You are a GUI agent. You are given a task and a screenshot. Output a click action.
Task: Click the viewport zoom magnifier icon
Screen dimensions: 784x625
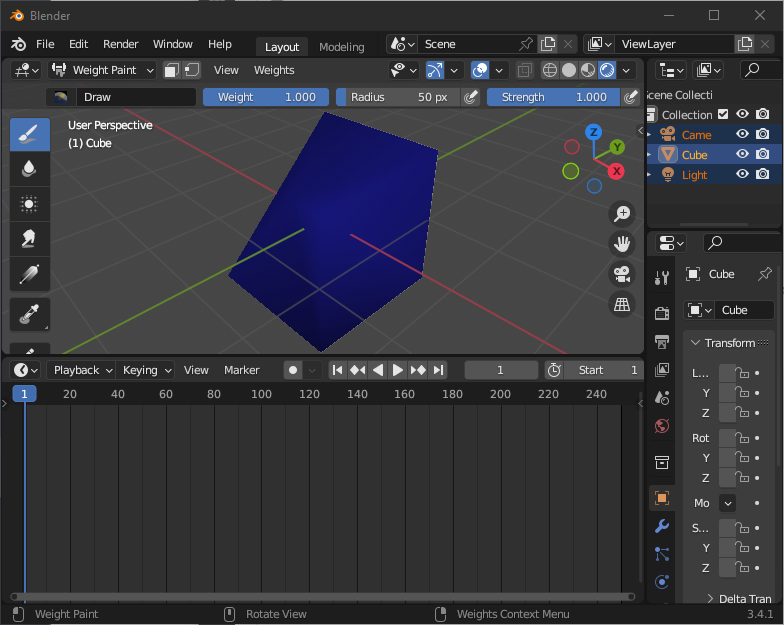tap(622, 213)
